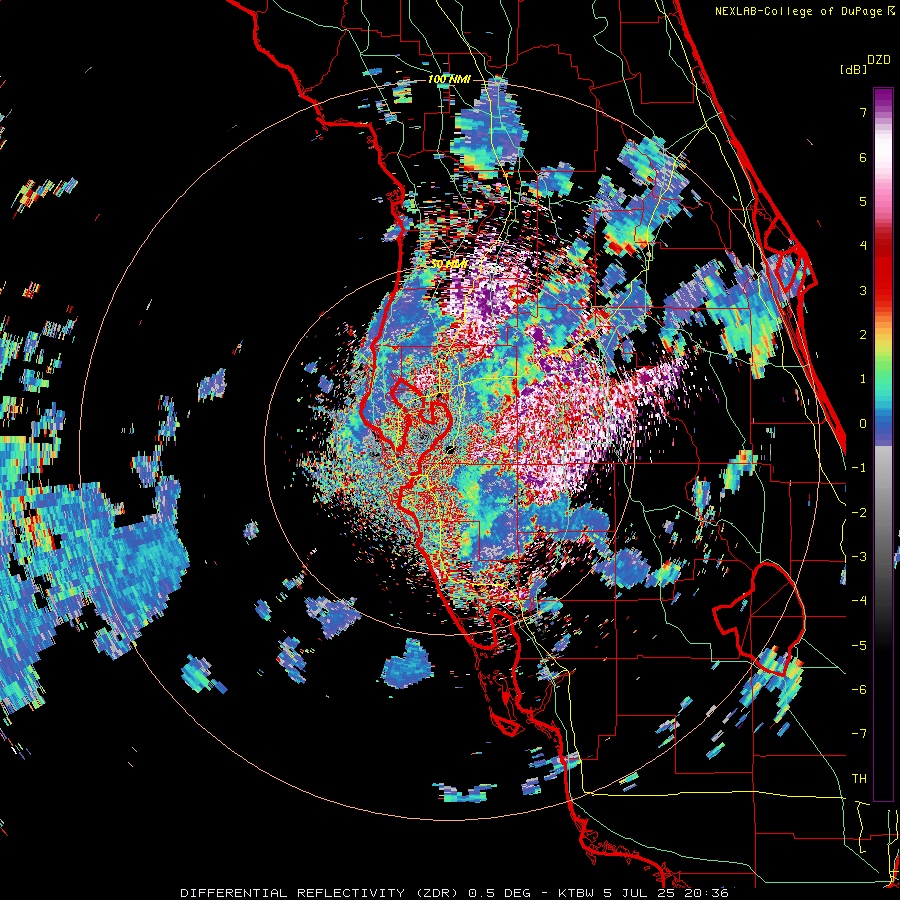Image resolution: width=900 pixels, height=900 pixels.
Task: Click the 100 NMI range ring label
Action: [449, 79]
